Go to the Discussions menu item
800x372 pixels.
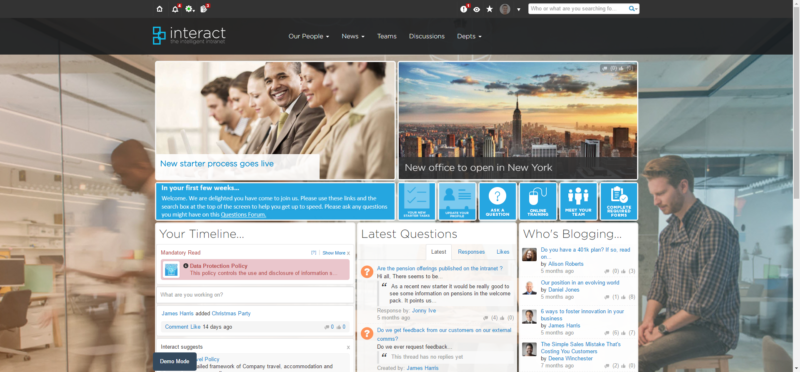[x=427, y=36]
